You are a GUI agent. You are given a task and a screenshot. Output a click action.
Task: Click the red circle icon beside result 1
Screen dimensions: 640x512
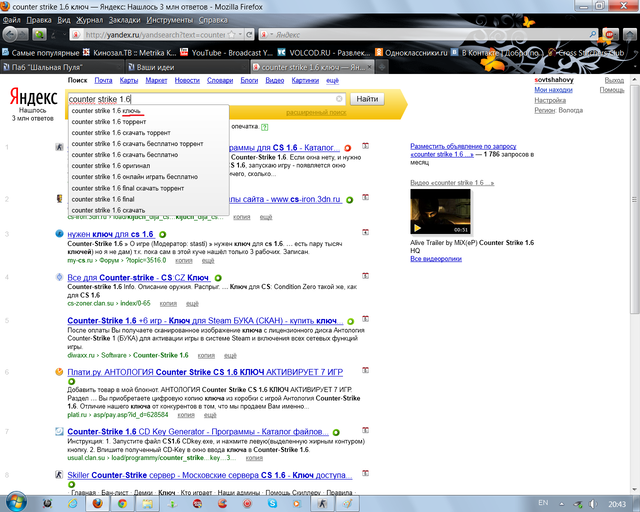click(x=348, y=148)
